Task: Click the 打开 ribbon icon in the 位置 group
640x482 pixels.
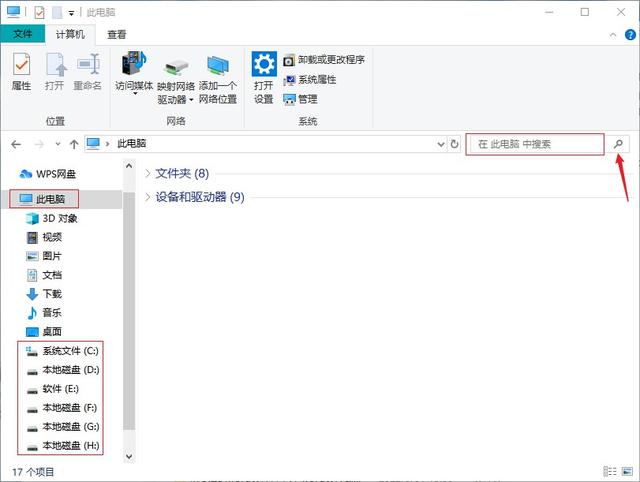Action: 55,64
